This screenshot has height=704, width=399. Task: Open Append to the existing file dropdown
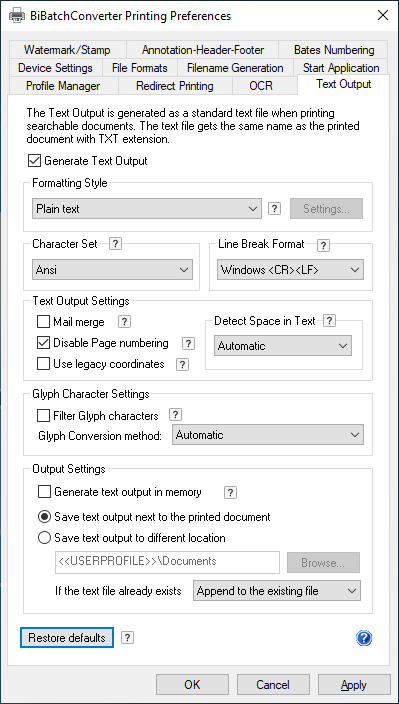(x=277, y=591)
